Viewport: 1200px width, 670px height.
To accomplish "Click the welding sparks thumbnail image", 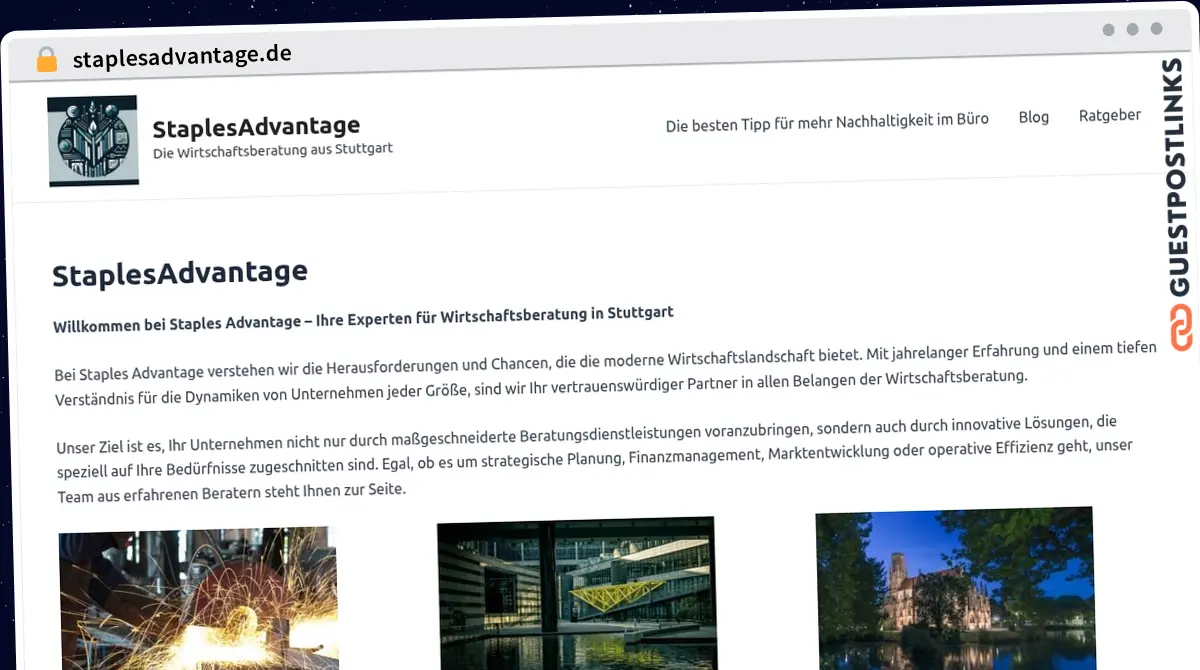I will 198,598.
